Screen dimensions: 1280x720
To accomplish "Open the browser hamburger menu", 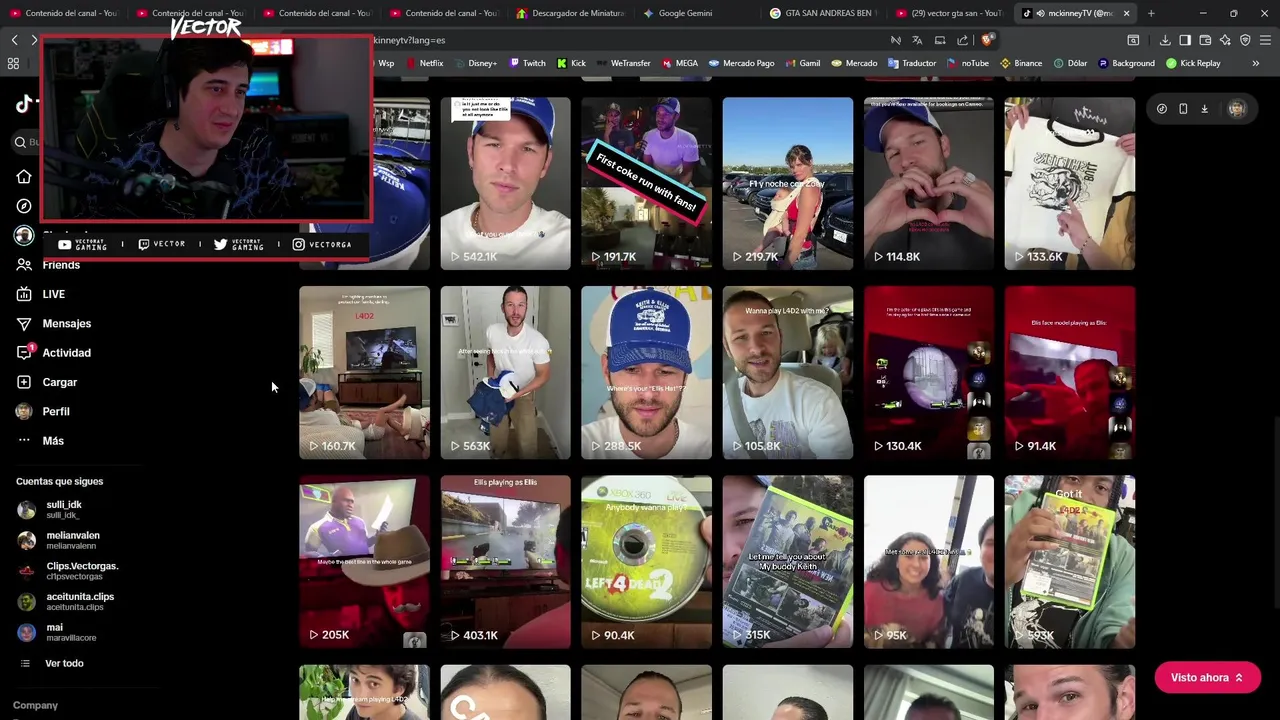I will pos(1265,40).
